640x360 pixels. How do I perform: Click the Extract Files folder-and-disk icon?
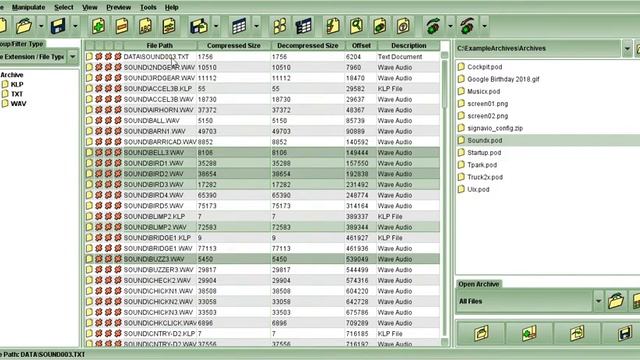click(x=199, y=26)
